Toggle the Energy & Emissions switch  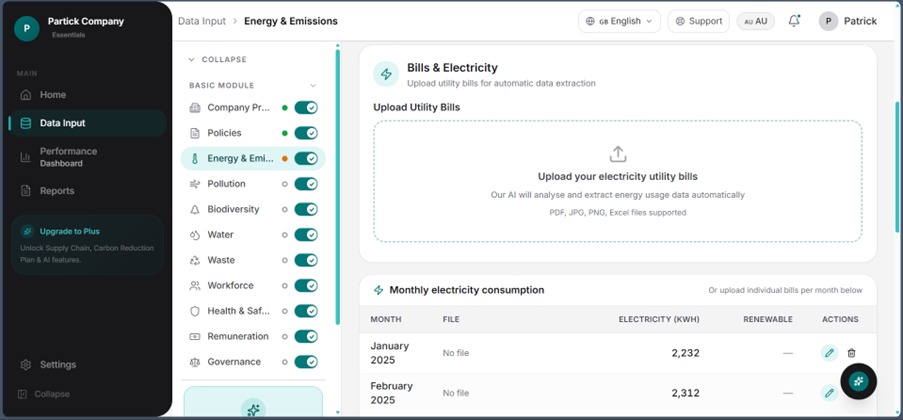tap(306, 158)
